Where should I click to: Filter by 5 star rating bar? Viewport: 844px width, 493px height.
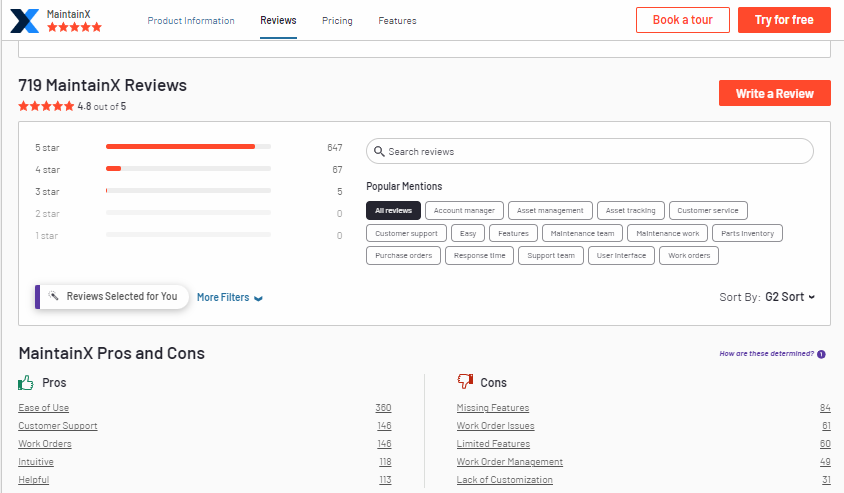(x=188, y=146)
